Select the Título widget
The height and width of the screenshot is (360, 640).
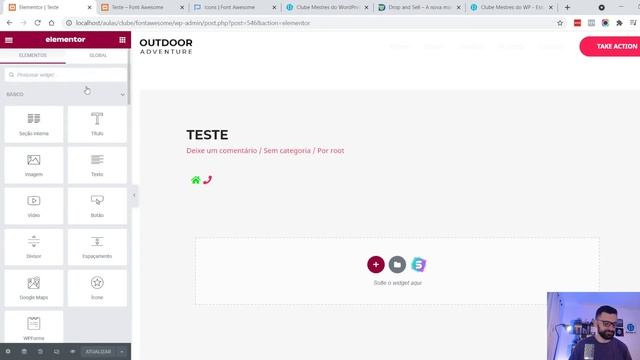coord(97,124)
